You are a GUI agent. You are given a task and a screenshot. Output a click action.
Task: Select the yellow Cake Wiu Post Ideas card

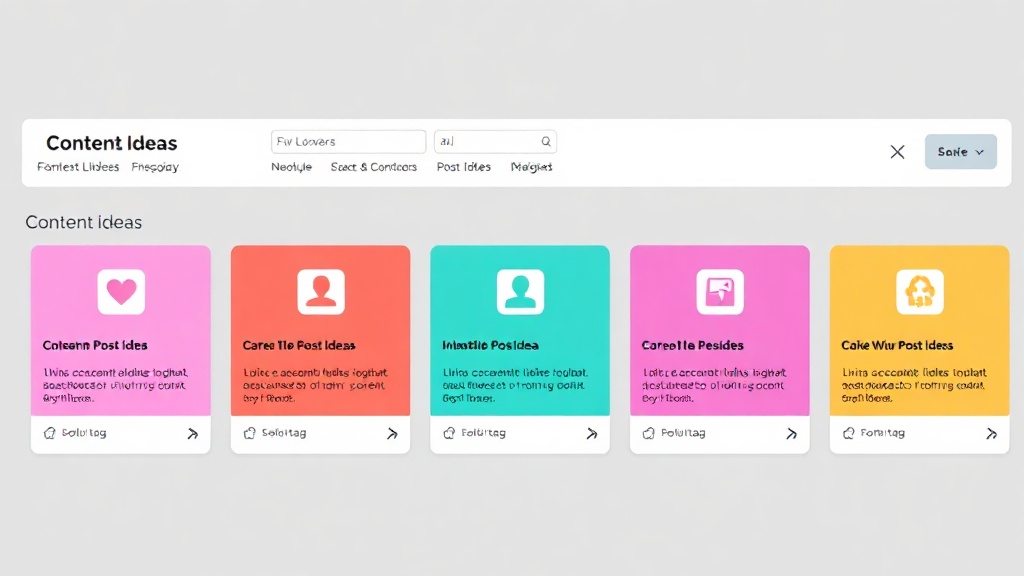[x=920, y=349]
